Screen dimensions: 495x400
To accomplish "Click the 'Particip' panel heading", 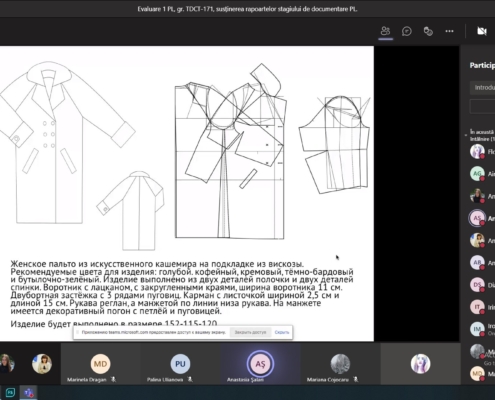I will coord(482,65).
